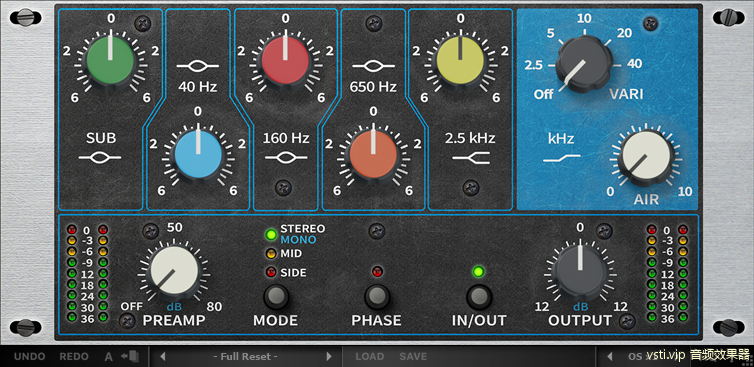Click UNDO in the bottom bar
Viewport: 754px width, 367px height.
(29, 357)
